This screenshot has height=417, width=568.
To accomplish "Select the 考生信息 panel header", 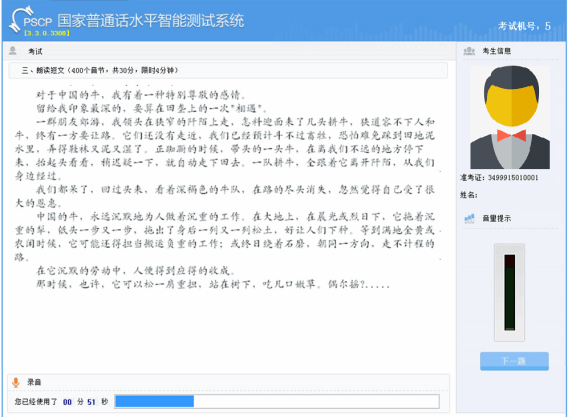I will tap(497, 51).
